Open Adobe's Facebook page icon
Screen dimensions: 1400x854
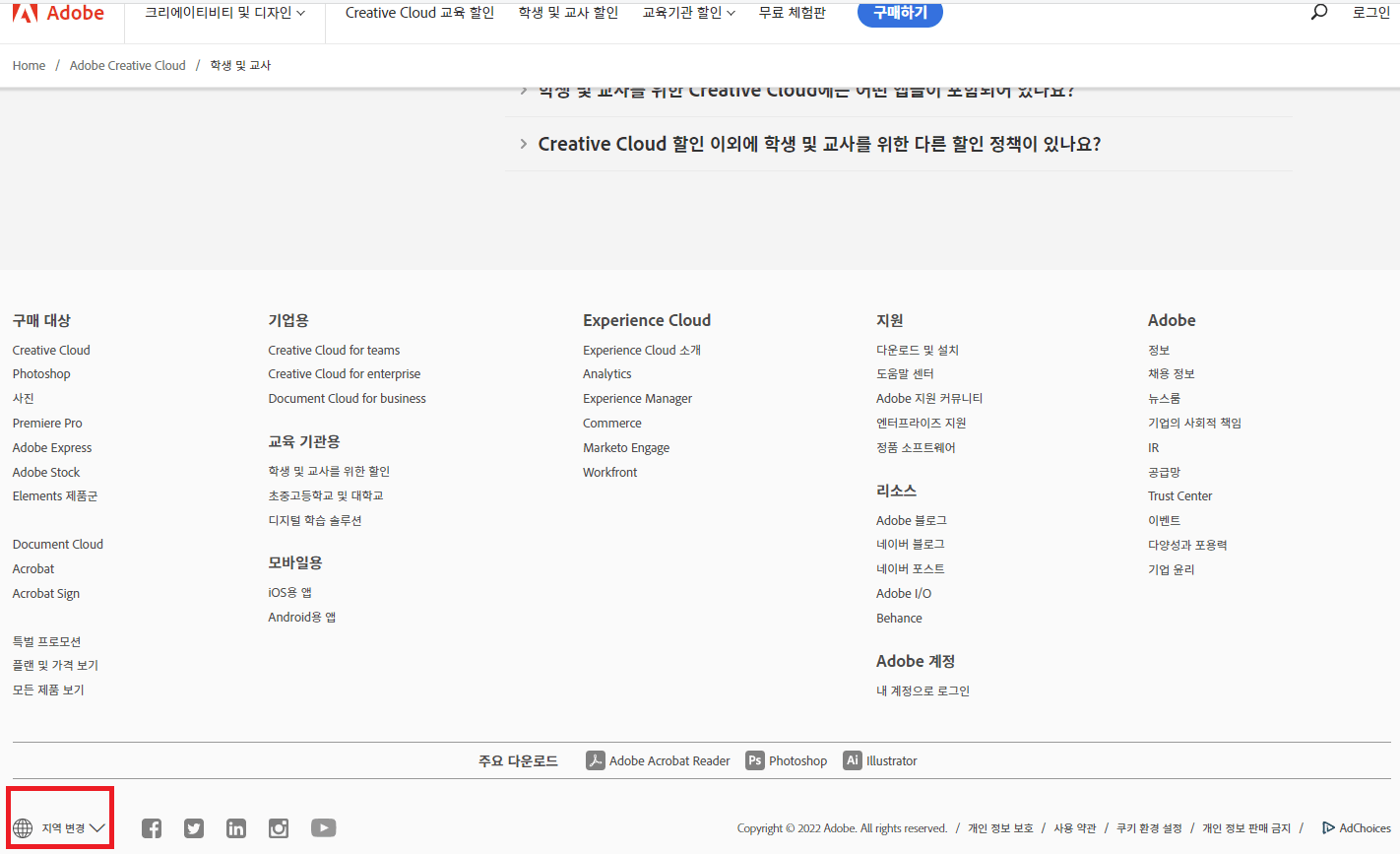click(x=152, y=828)
